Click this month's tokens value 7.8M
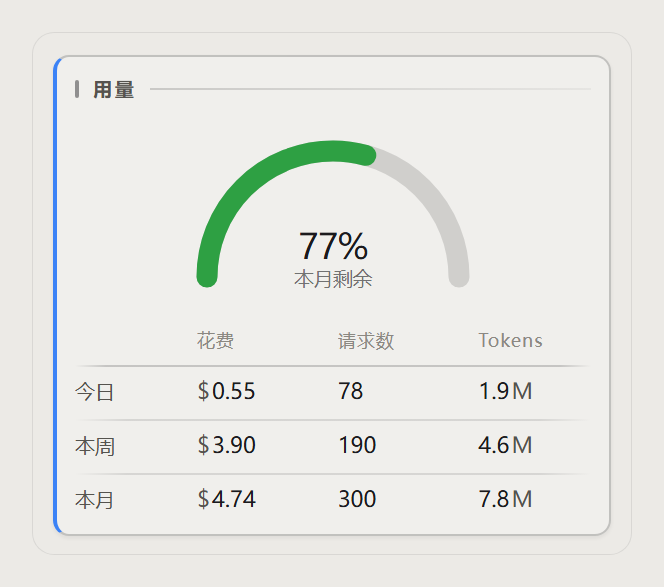This screenshot has height=587, width=664. tap(505, 498)
